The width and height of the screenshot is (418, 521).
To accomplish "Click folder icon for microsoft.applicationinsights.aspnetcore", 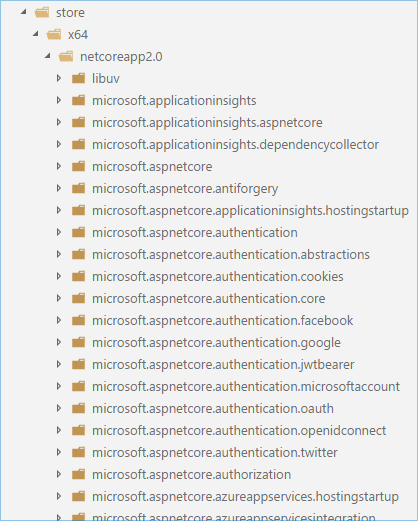I will (x=79, y=122).
